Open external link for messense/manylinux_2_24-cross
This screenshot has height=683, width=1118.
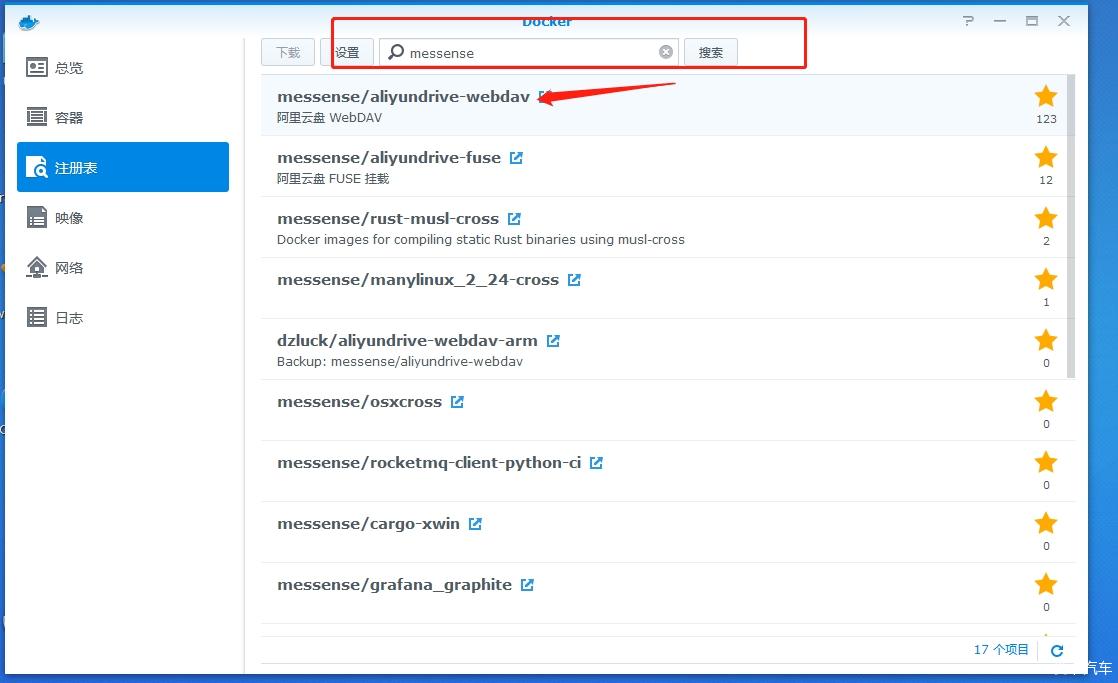point(574,280)
